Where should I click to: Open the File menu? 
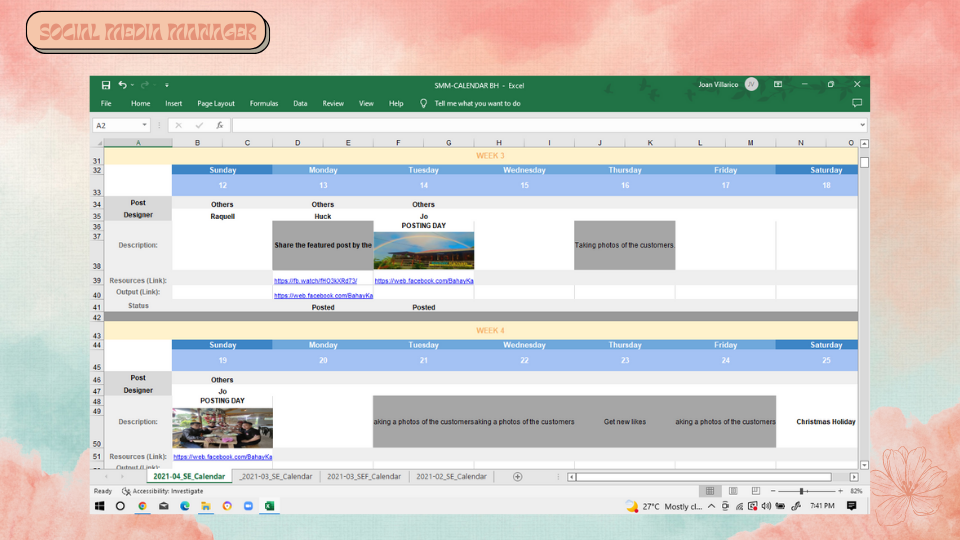tap(106, 103)
